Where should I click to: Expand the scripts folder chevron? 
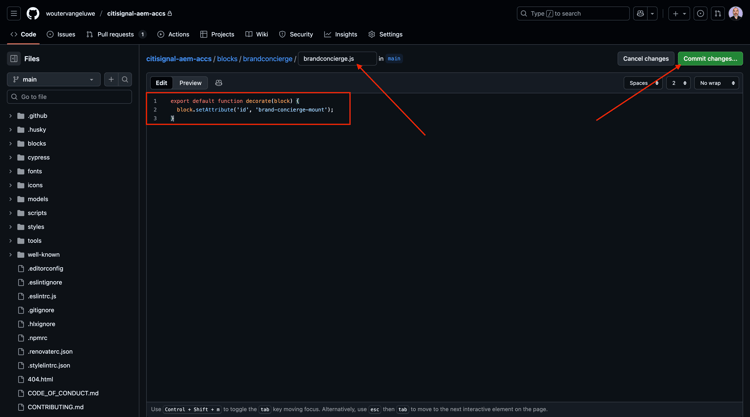coord(11,213)
